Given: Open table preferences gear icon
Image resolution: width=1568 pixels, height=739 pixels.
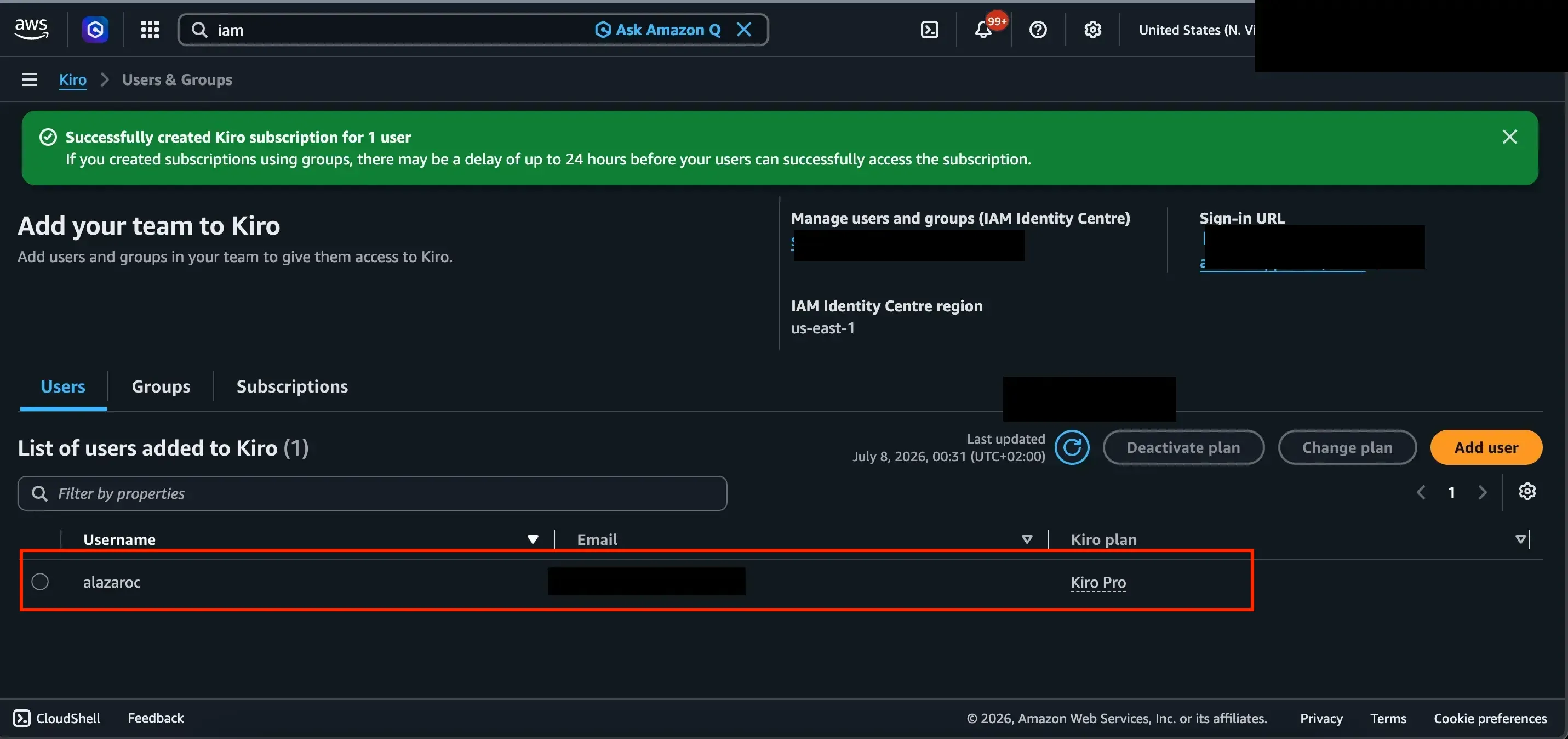Looking at the screenshot, I should click(1527, 491).
